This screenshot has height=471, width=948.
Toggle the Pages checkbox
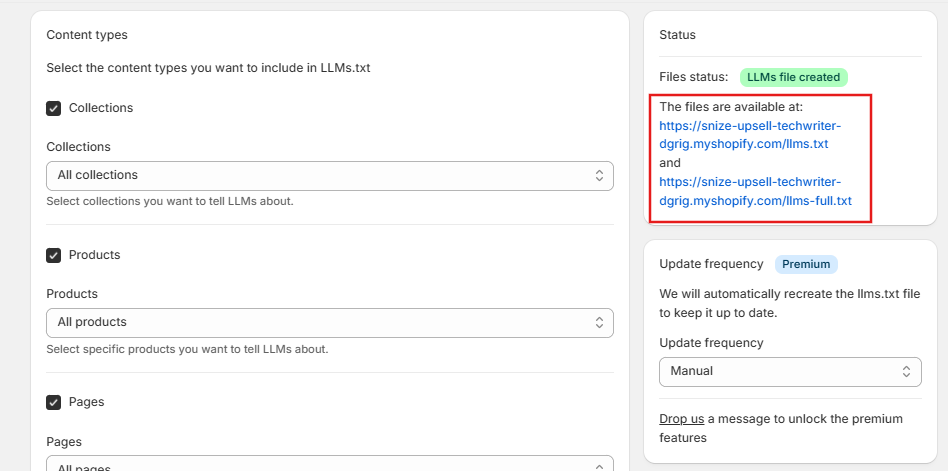click(x=54, y=402)
